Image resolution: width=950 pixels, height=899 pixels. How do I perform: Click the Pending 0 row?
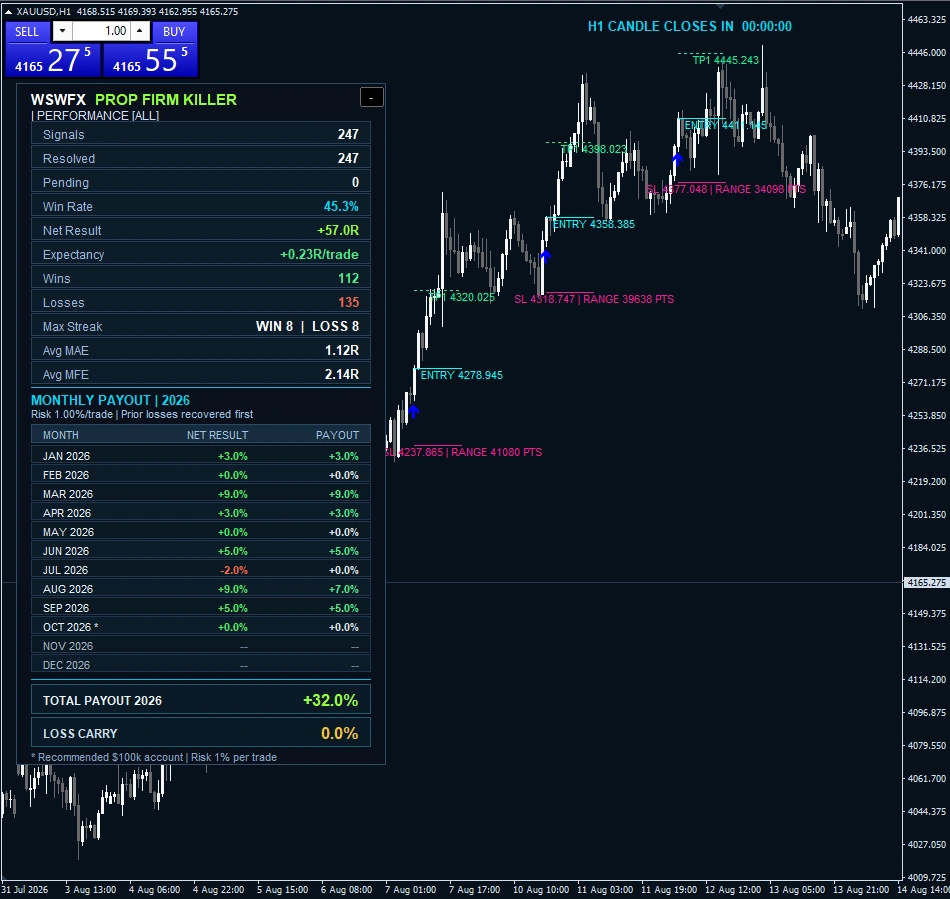click(201, 182)
